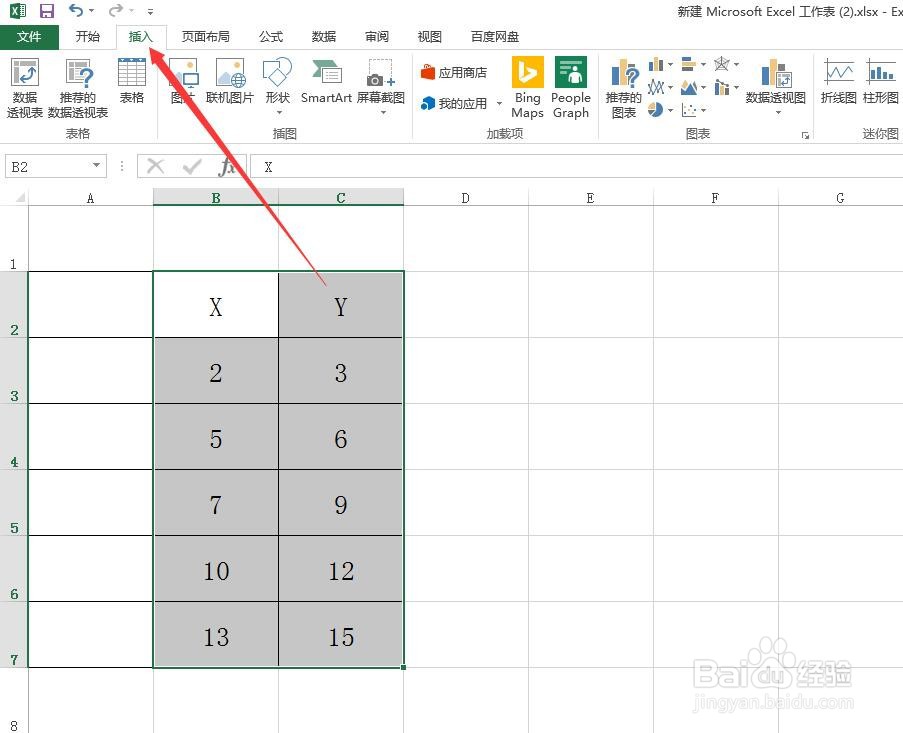Image resolution: width=903 pixels, height=733 pixels.
Task: Select the cell containing X
Action: 216,305
